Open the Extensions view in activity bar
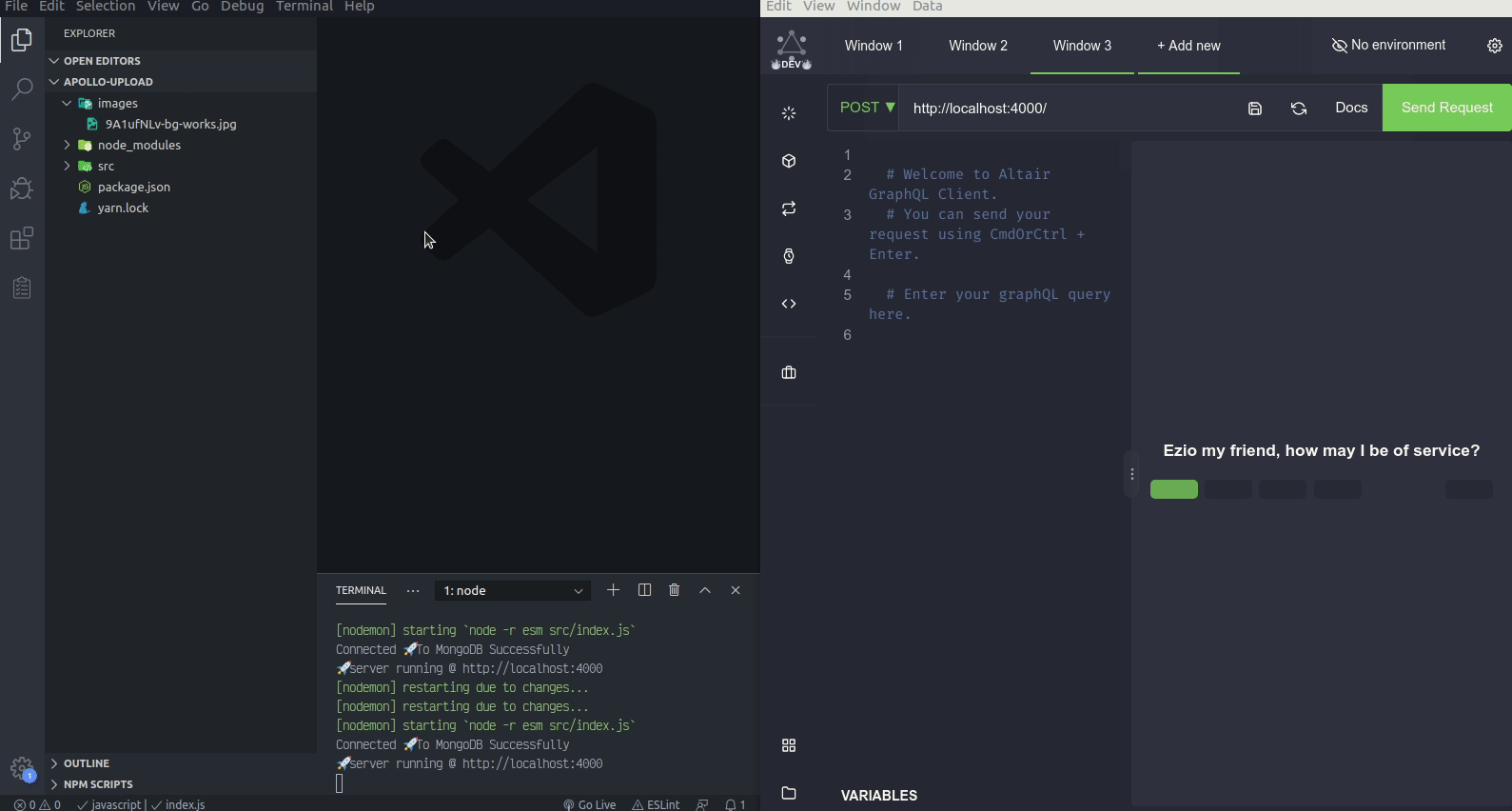 pyautogui.click(x=21, y=238)
